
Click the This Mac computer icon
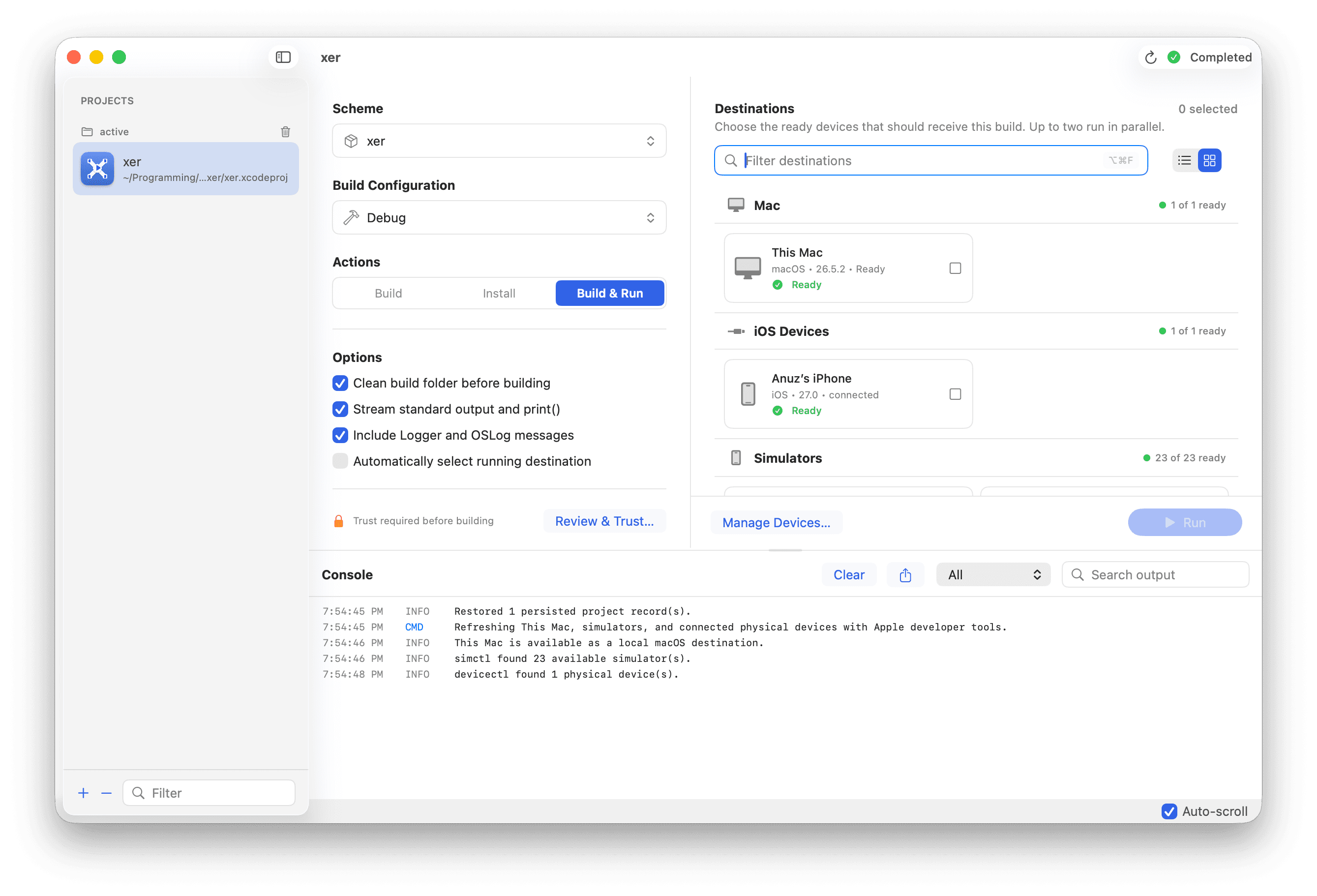[748, 268]
